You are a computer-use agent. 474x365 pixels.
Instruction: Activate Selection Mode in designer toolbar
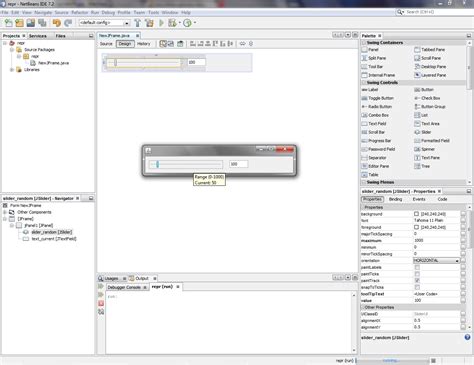point(163,44)
